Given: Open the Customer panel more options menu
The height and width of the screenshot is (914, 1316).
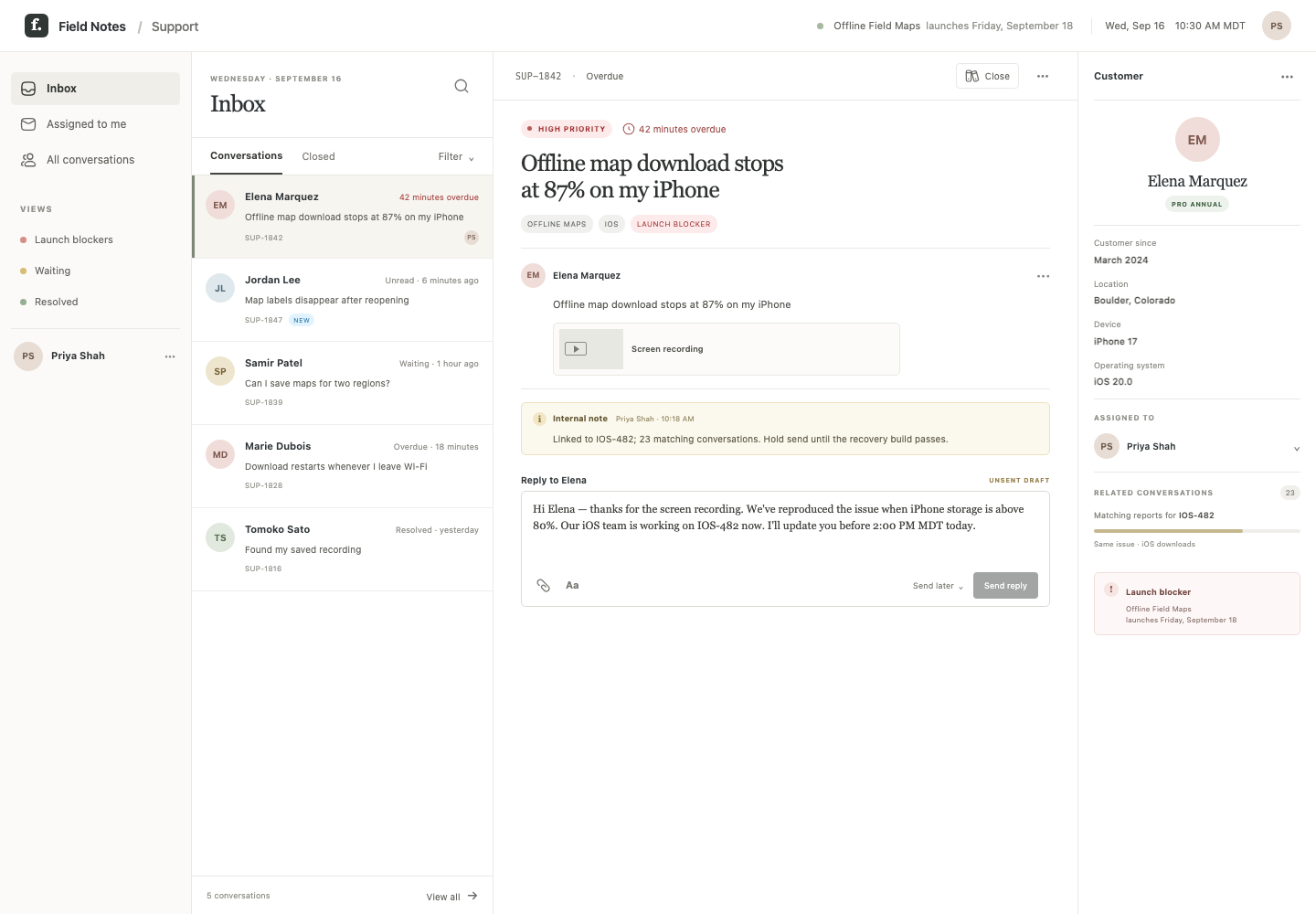Looking at the screenshot, I should (x=1287, y=77).
